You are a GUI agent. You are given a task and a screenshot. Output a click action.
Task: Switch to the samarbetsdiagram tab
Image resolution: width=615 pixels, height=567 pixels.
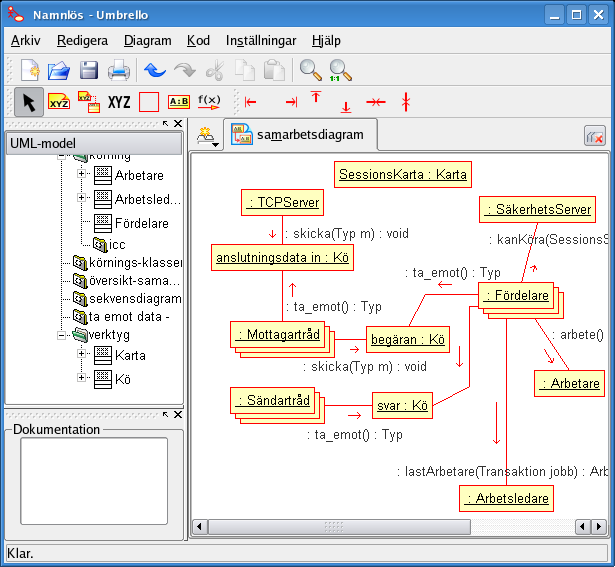300,134
